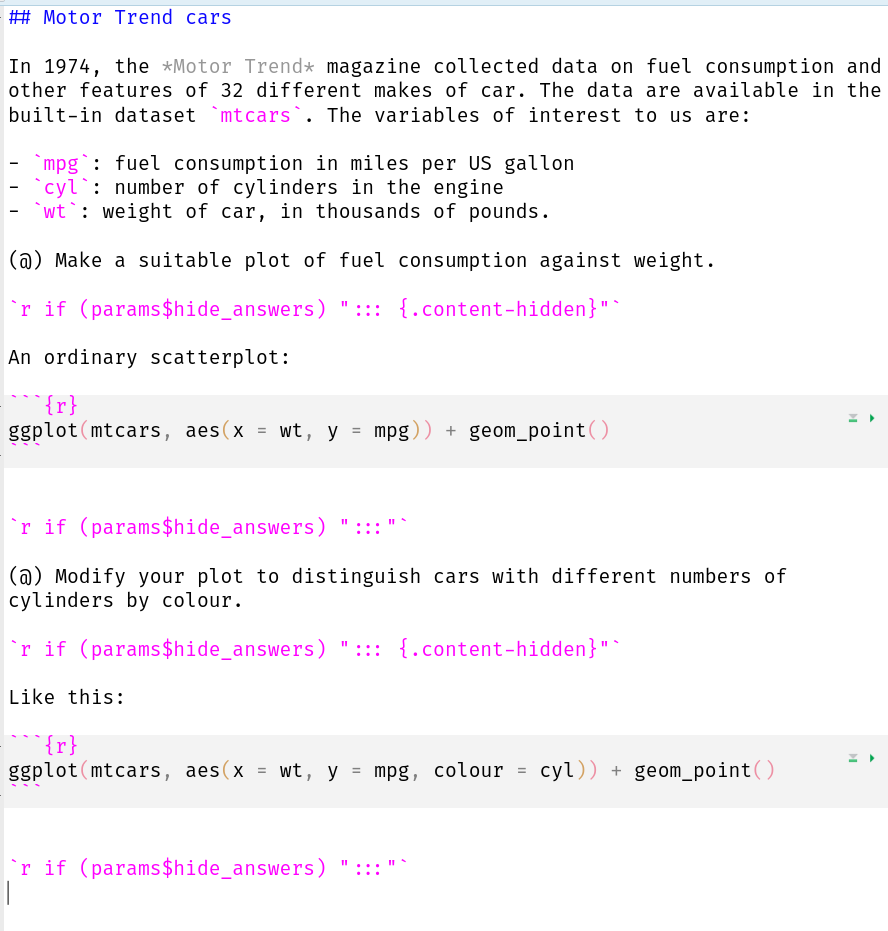Click the `mpg` bullet variable name

(x=61, y=164)
